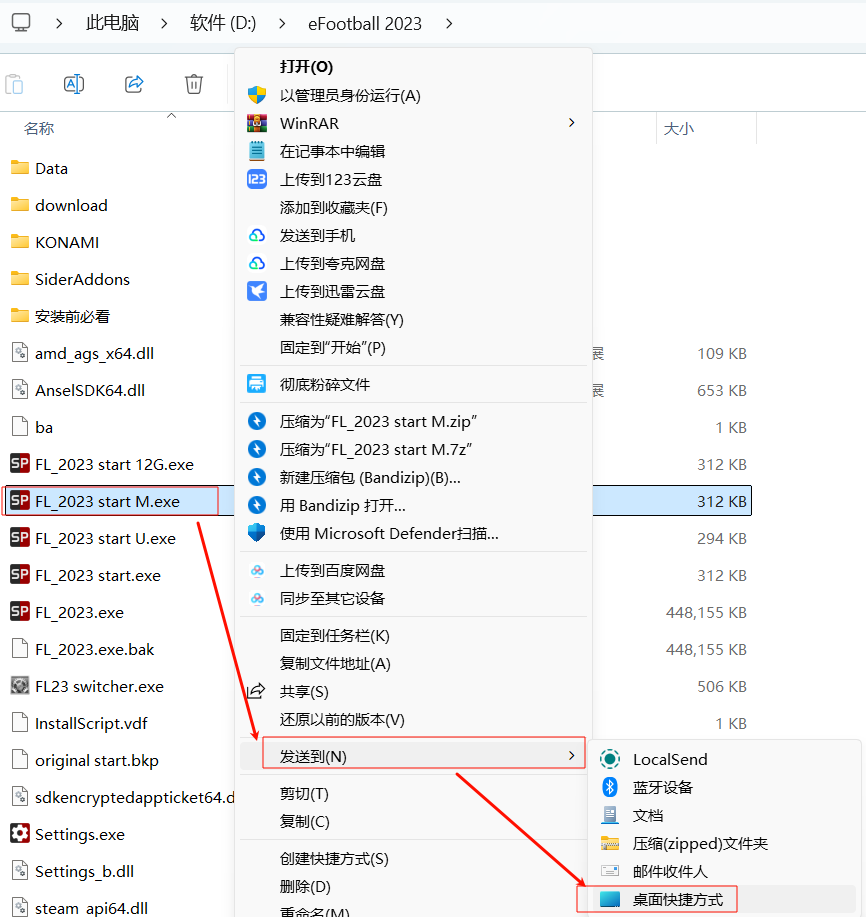
Task: Click the FL_2023.exe application icon
Action: 20,612
